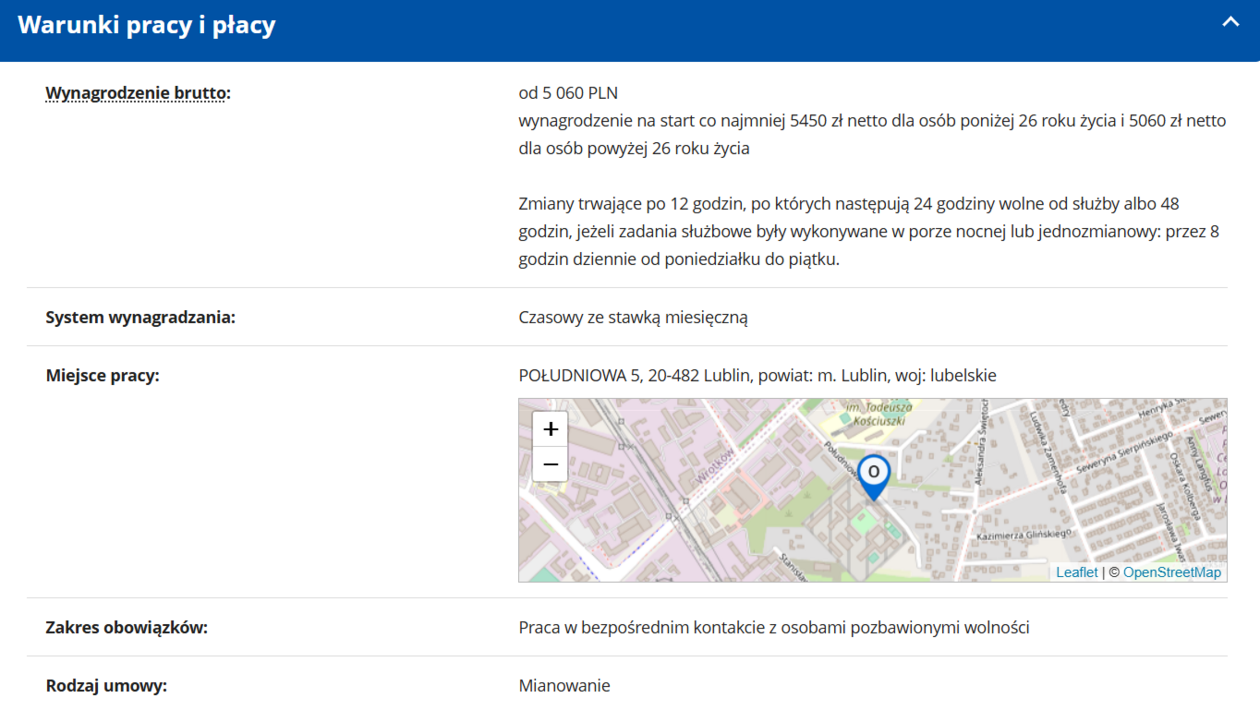This screenshot has width=1260, height=710.
Task: Open the Leaflet attribution link
Action: pyautogui.click(x=1076, y=573)
